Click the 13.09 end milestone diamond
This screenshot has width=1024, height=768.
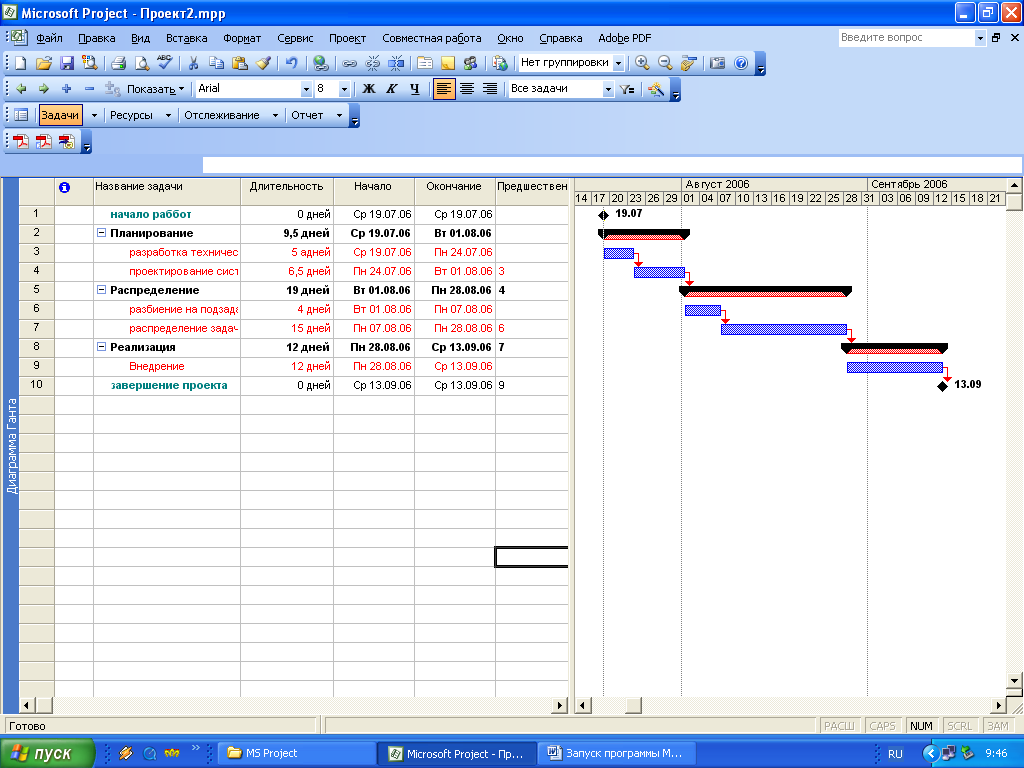click(942, 386)
